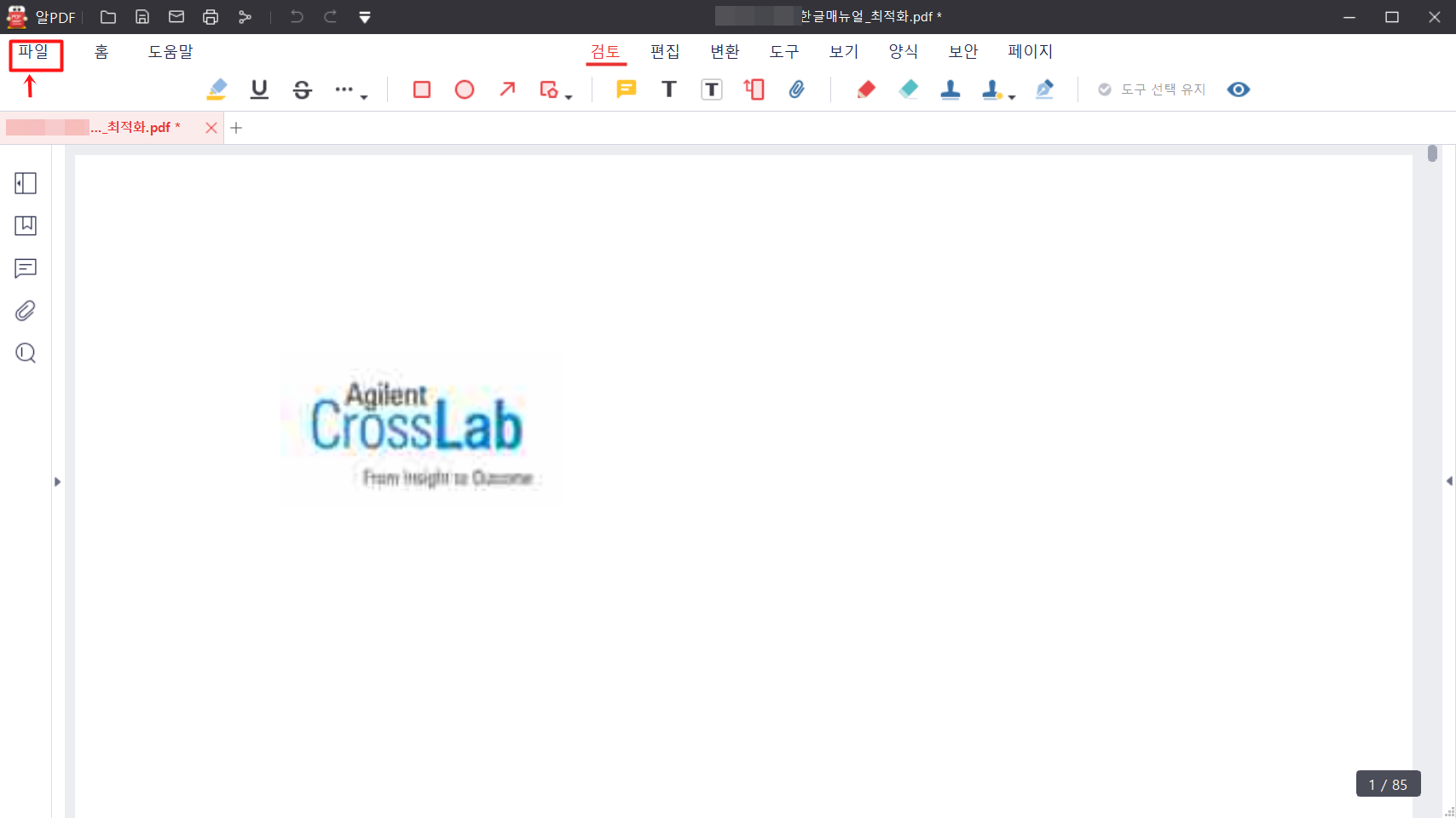Open the 도움말 menu
Viewport: 1456px width, 818px height.
tap(170, 52)
